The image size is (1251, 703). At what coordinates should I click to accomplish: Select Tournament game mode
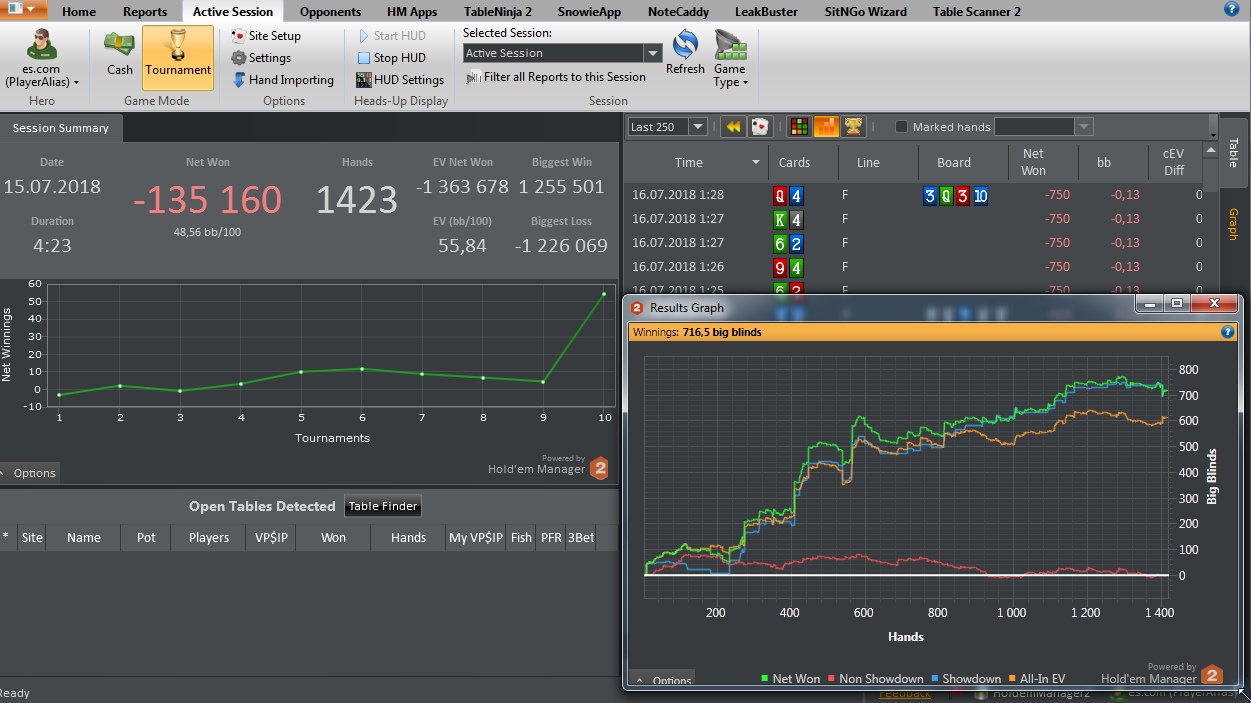(178, 57)
